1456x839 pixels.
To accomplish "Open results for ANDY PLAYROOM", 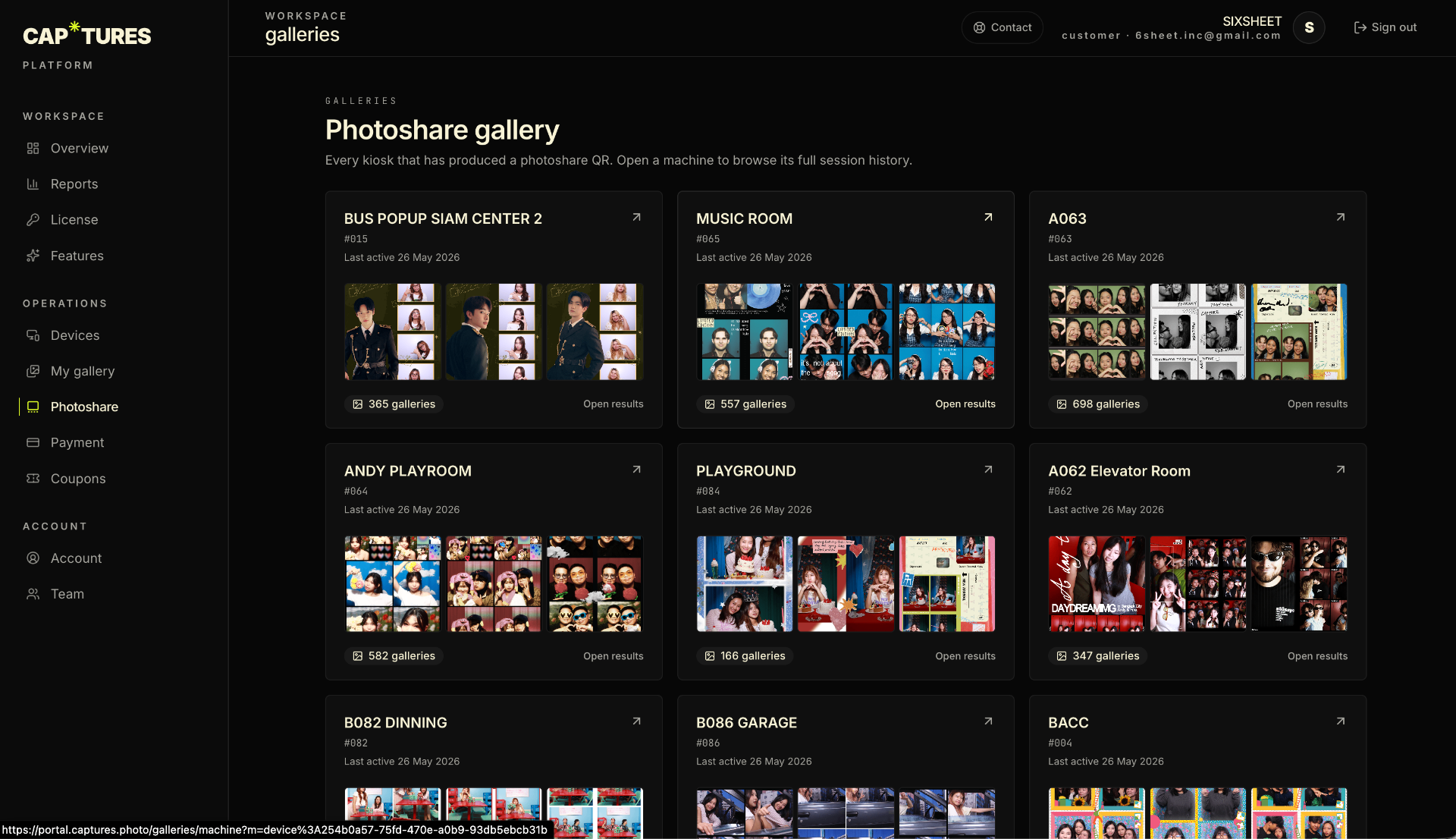I will click(x=613, y=656).
